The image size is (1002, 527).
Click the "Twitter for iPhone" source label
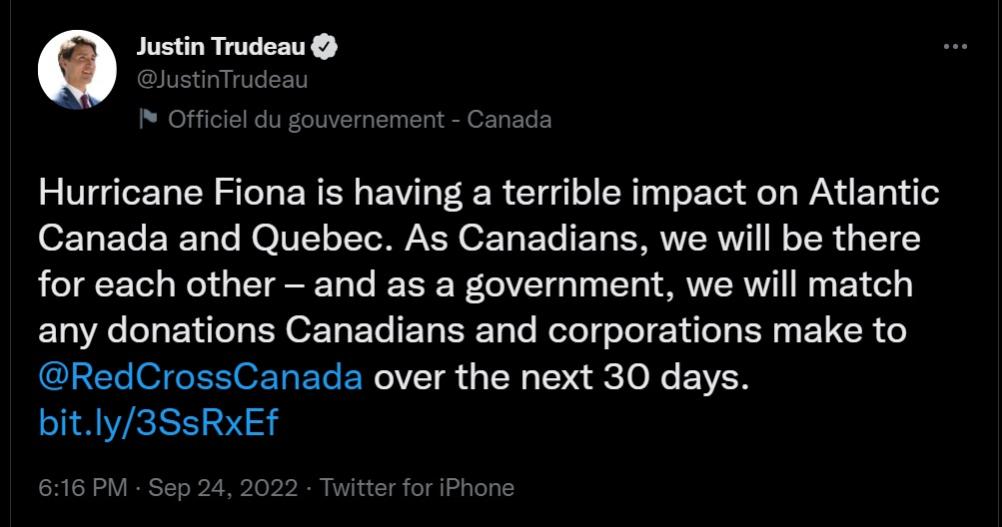click(x=417, y=488)
